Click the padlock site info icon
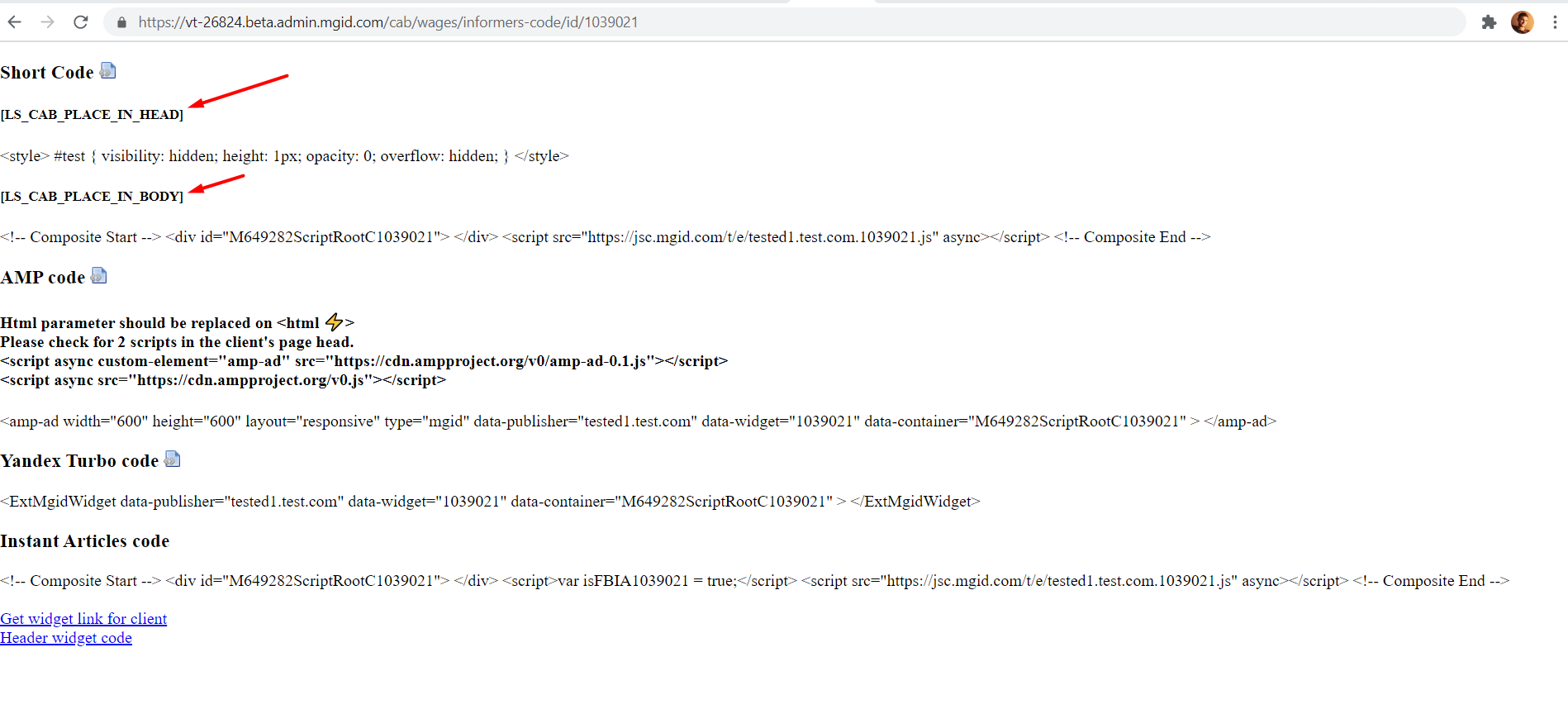The width and height of the screenshot is (1568, 714). tap(122, 22)
